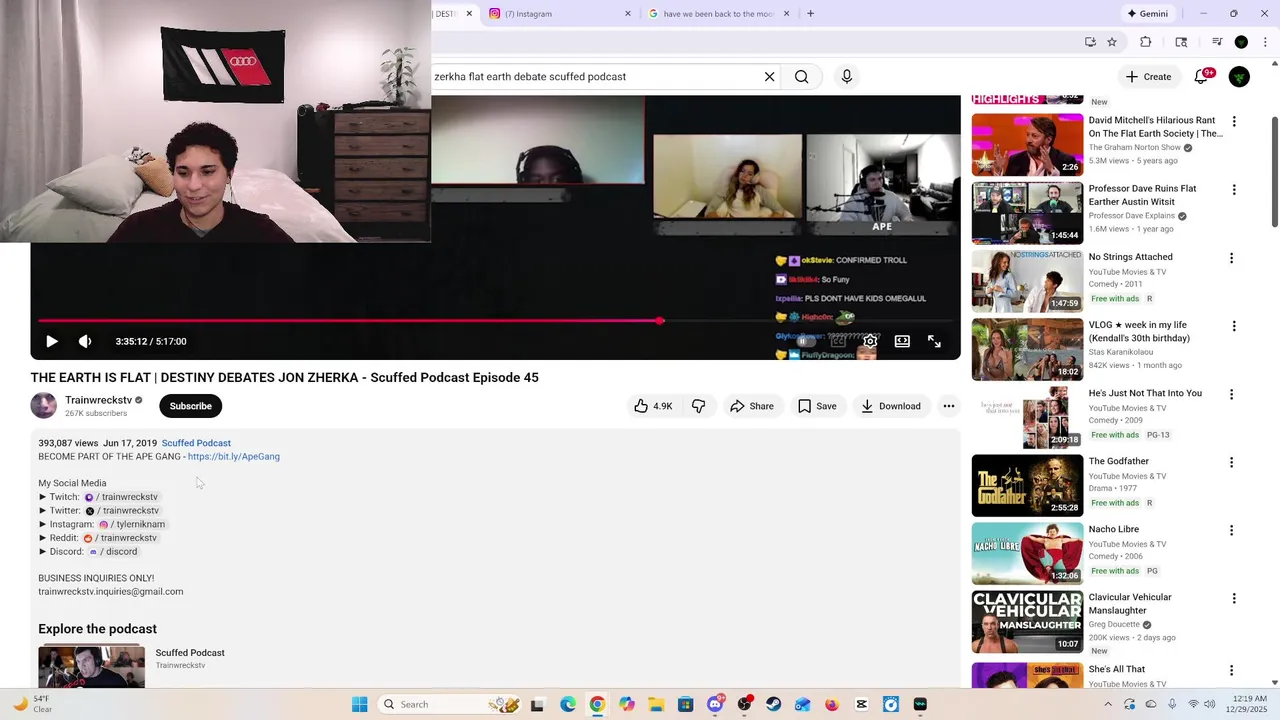Open the video player settings gear
The height and width of the screenshot is (720, 1280).
[870, 341]
